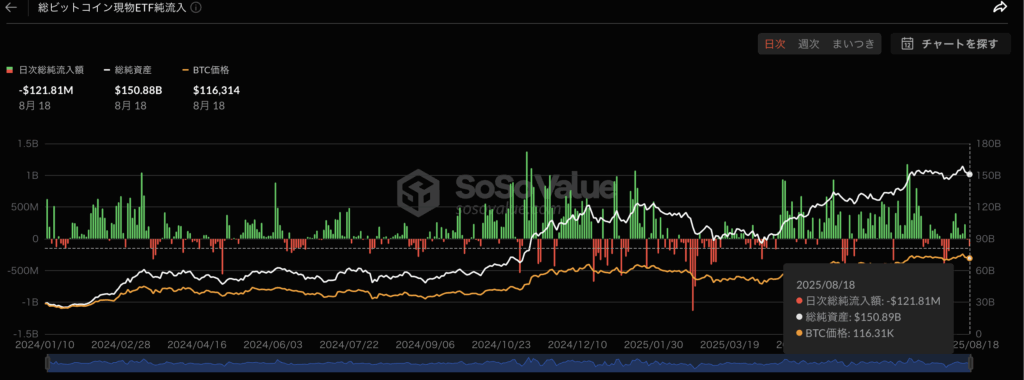The height and width of the screenshot is (380, 1024).
Task: Click the 1.5B left axis label
Action: (x=28, y=144)
